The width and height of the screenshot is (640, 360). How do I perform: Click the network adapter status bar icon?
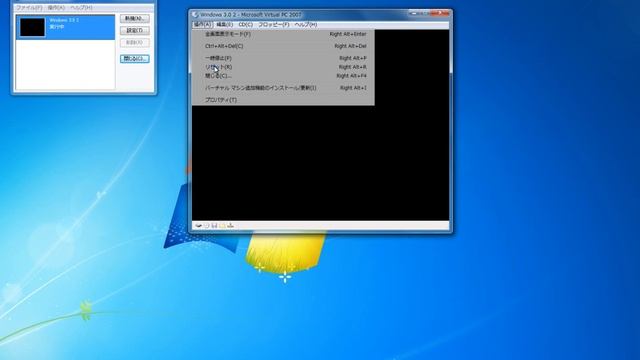(231, 225)
